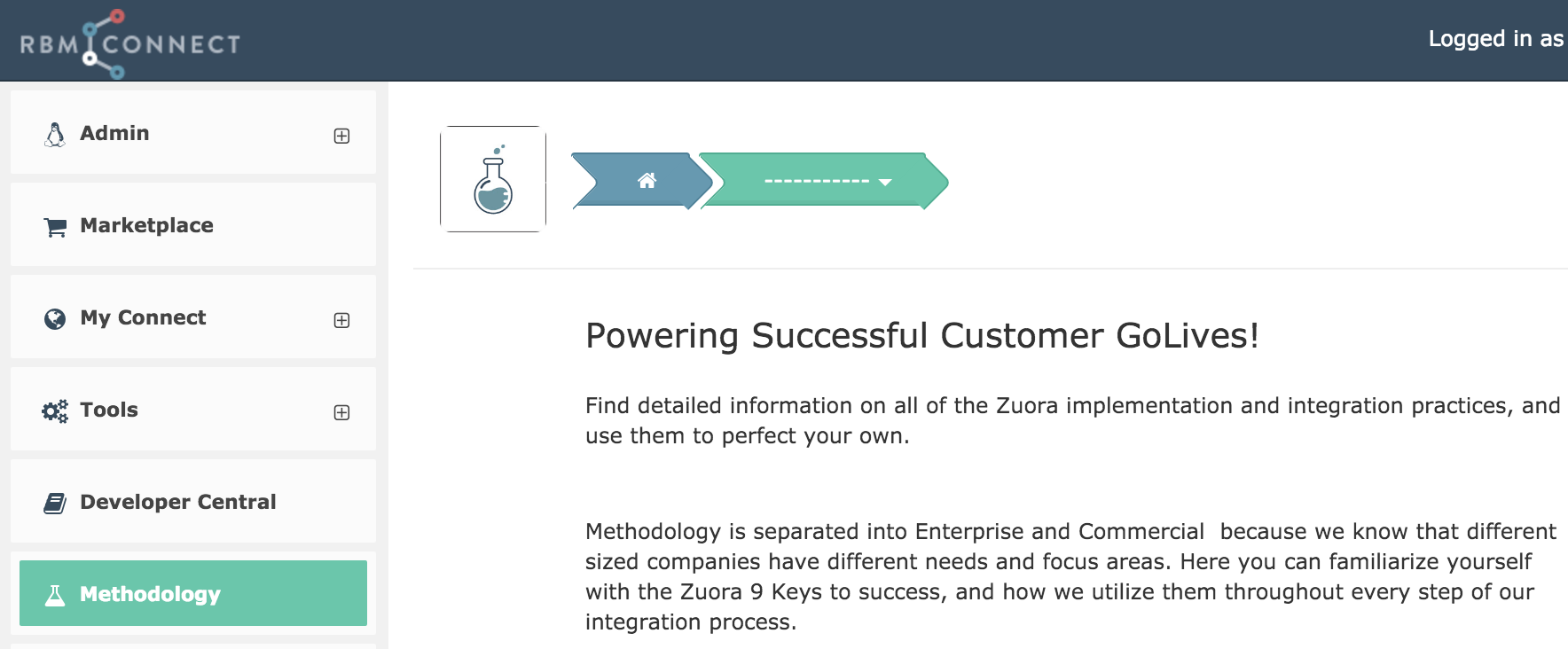
Task: Expand the Tools section
Action: 341,412
